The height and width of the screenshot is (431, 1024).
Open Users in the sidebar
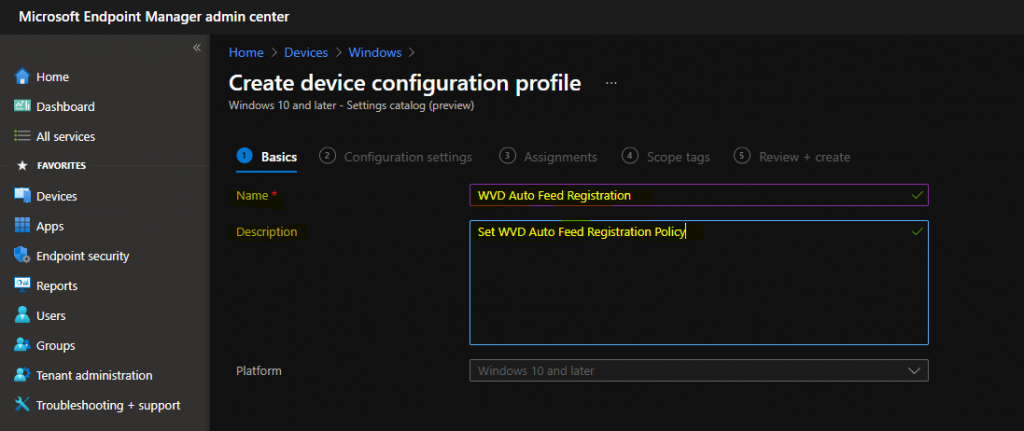point(51,315)
